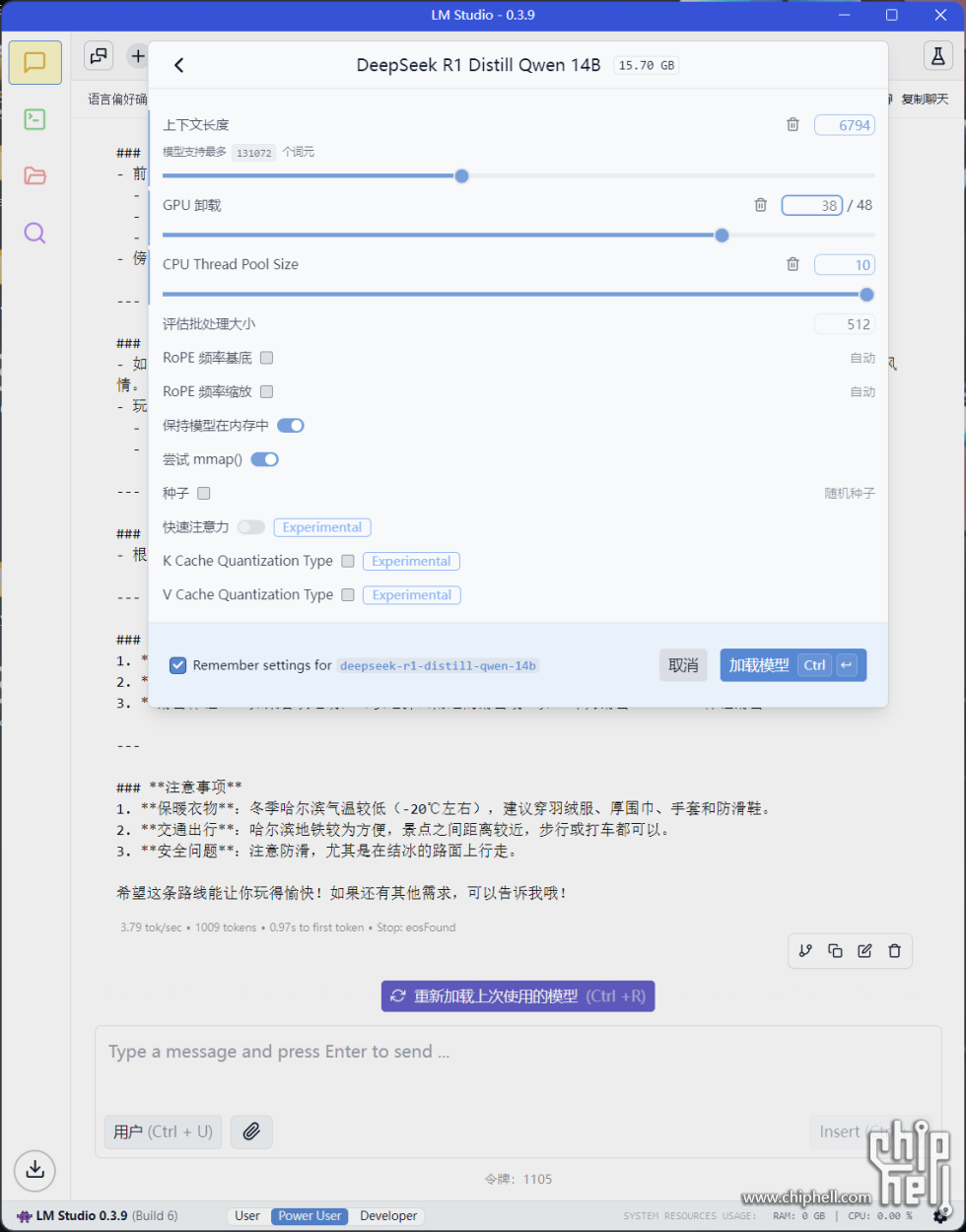The image size is (966, 1232).
Task: Click 取消 to cancel loading
Action: [683, 665]
